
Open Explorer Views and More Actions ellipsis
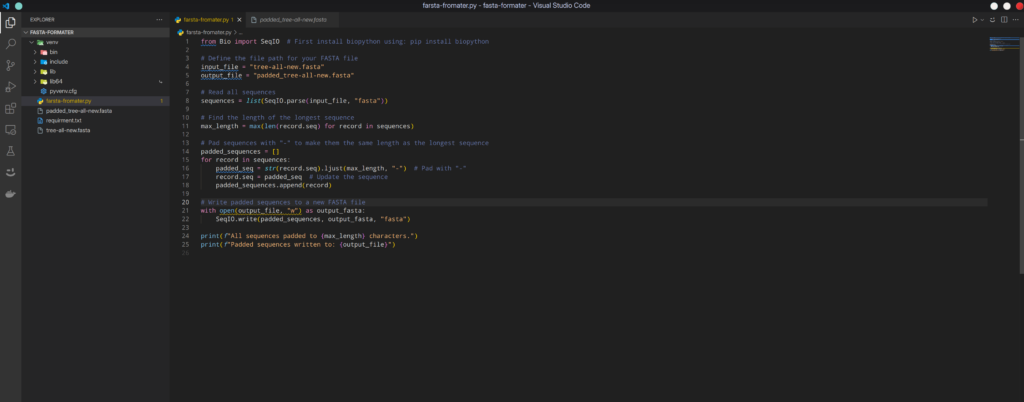point(159,20)
